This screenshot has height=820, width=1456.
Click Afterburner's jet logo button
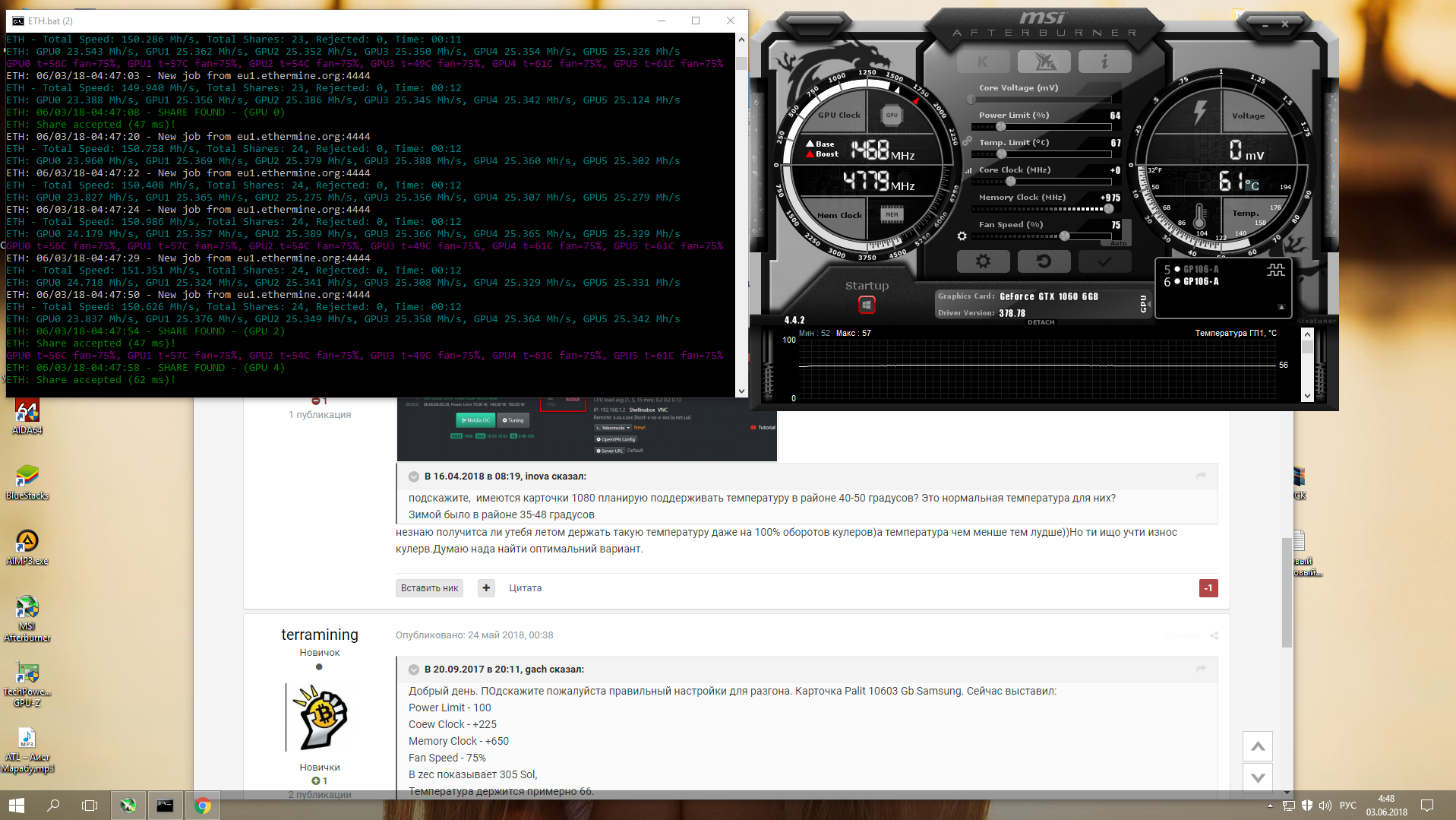[1044, 62]
